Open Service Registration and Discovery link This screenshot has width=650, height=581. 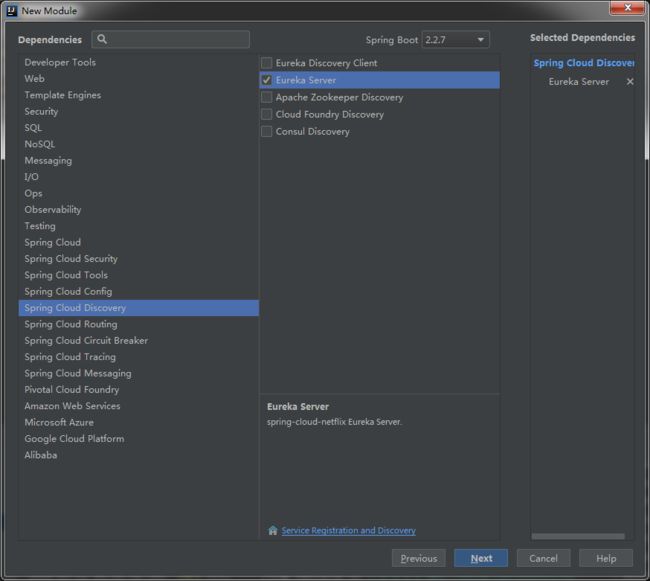pyautogui.click(x=348, y=530)
